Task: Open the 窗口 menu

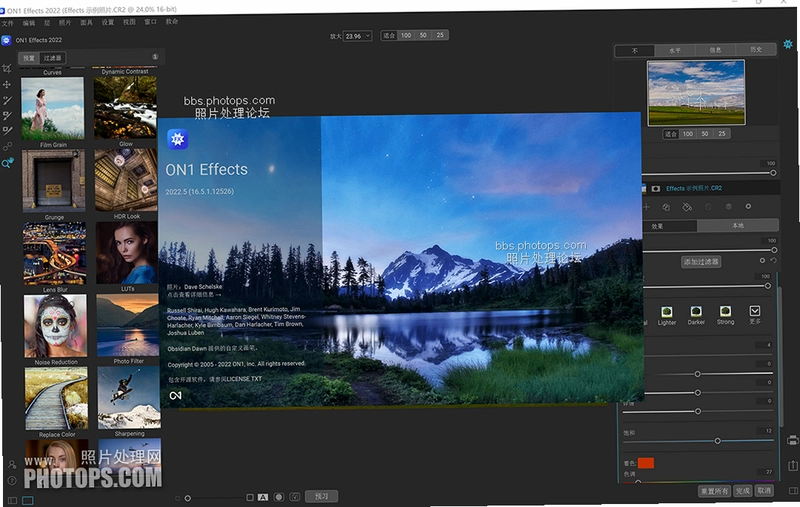Action: (151, 22)
